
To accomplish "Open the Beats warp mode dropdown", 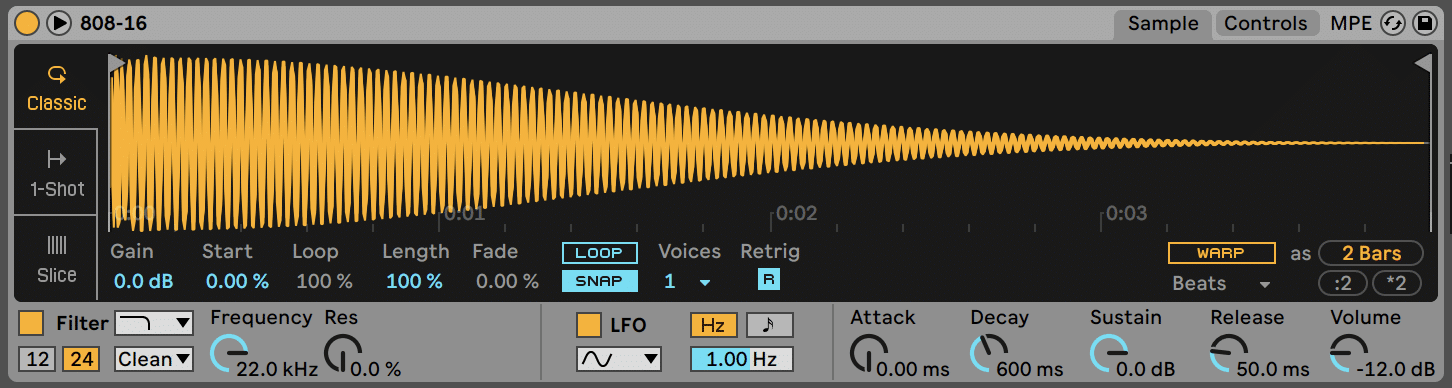I will pyautogui.click(x=1221, y=284).
